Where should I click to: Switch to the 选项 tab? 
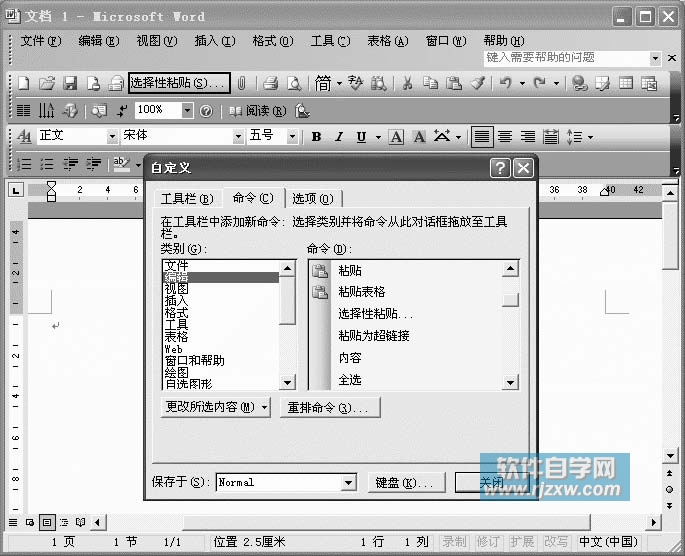(313, 199)
